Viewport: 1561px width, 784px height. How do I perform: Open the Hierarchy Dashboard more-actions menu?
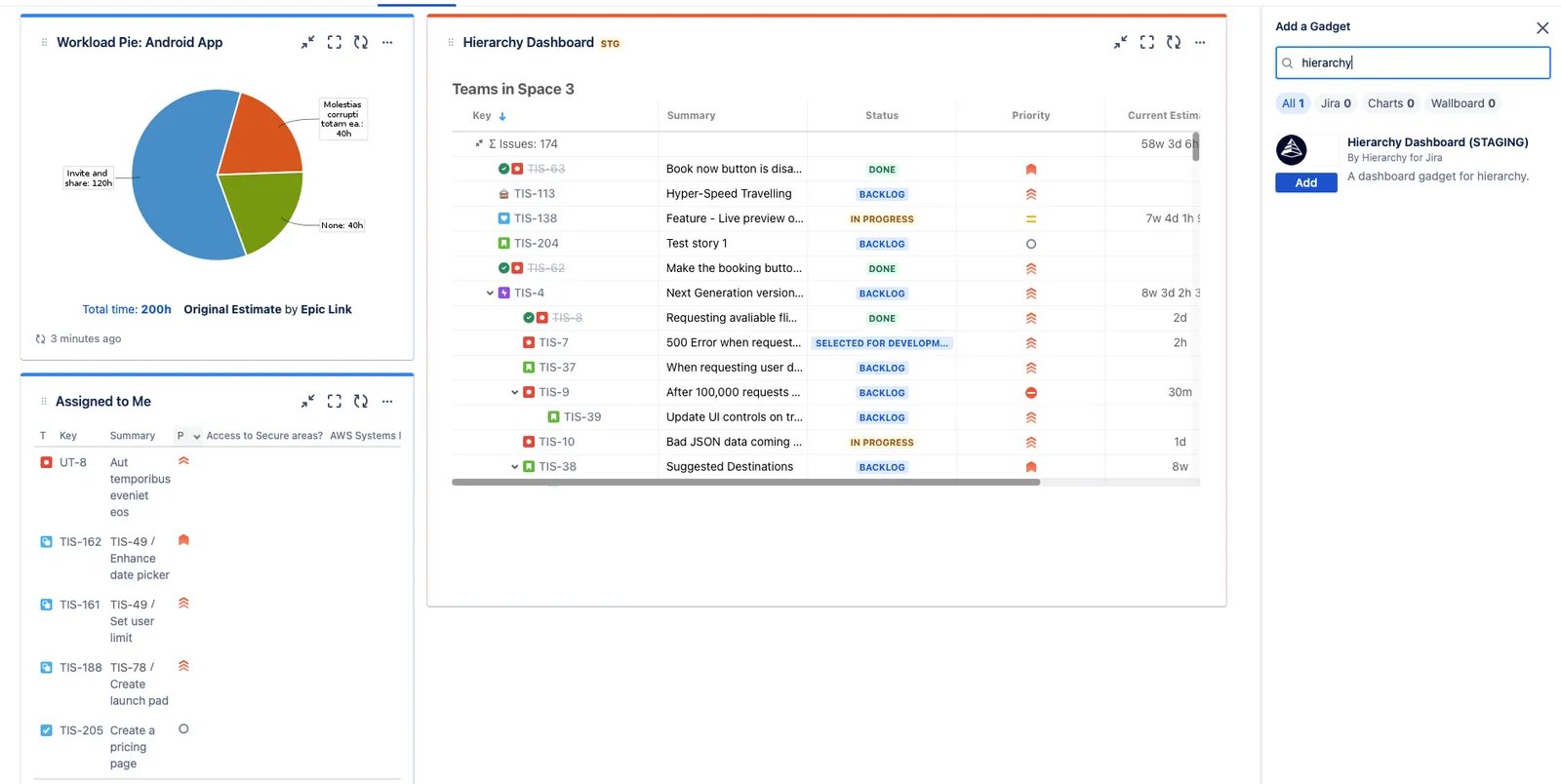tap(1200, 42)
